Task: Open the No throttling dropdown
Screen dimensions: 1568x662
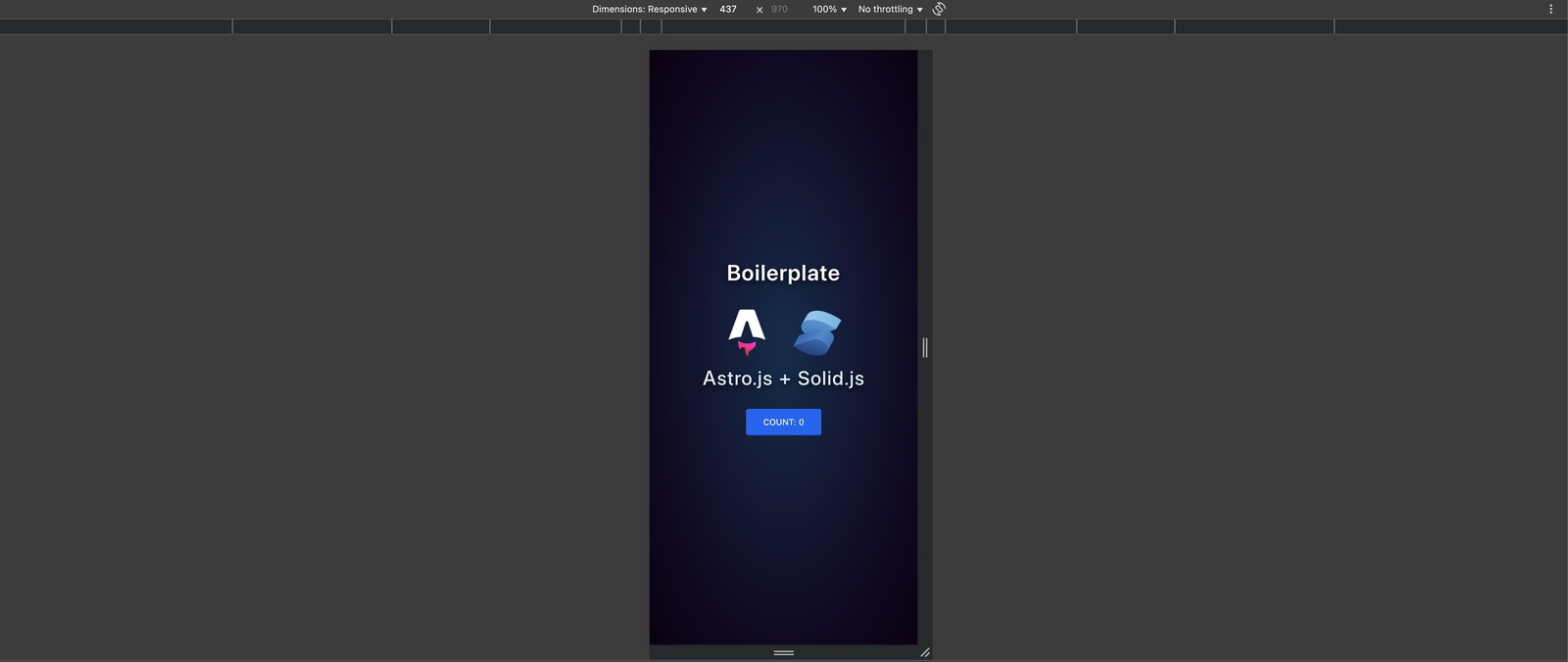Action: [890, 9]
